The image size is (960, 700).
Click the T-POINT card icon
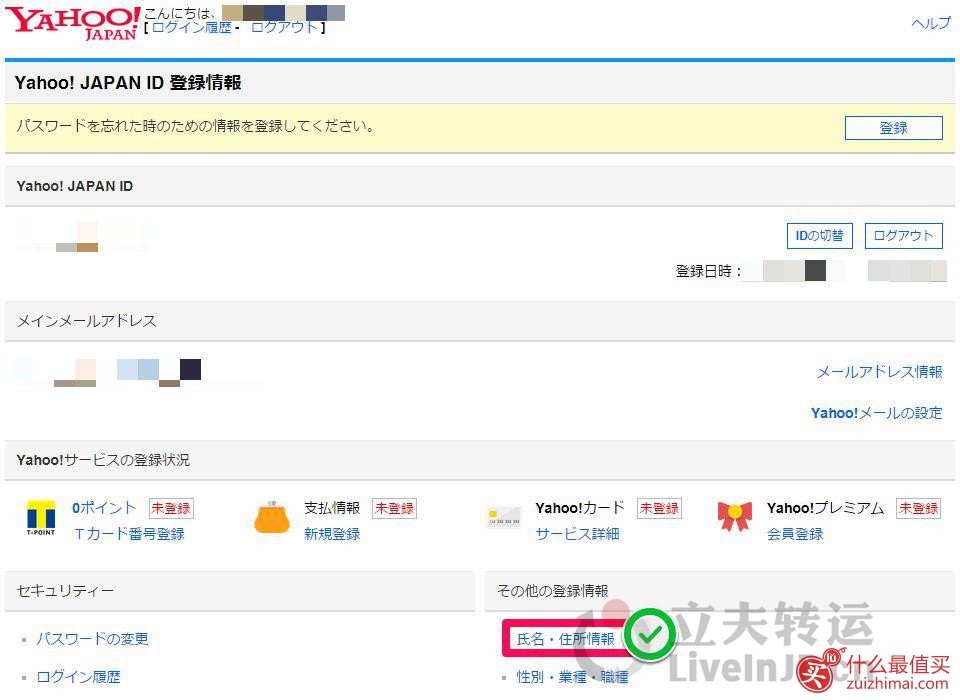tap(41, 519)
